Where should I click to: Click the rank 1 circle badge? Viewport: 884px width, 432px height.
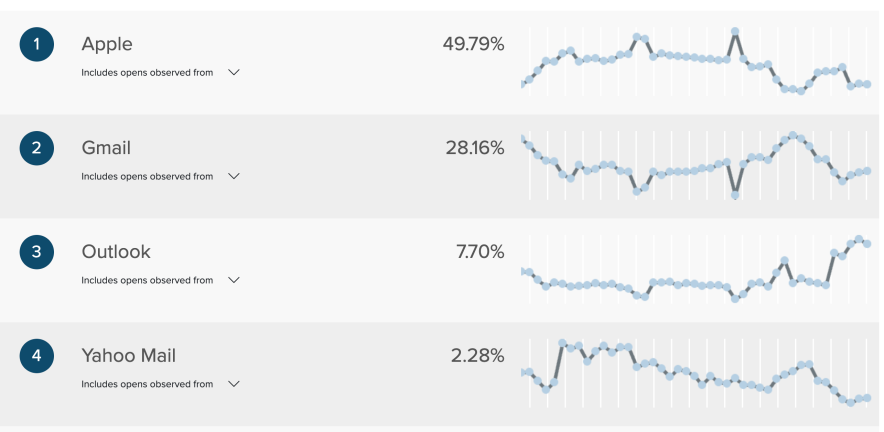pos(37,44)
